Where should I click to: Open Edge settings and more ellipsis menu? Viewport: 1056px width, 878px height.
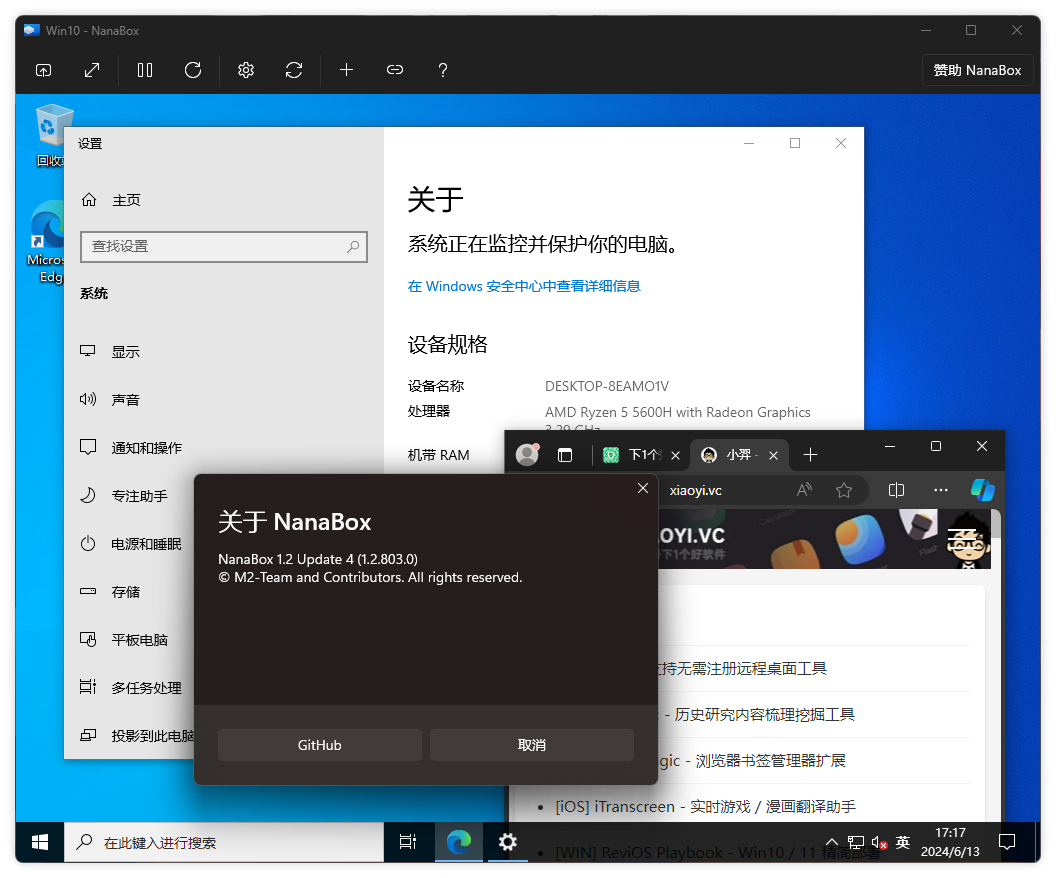941,490
